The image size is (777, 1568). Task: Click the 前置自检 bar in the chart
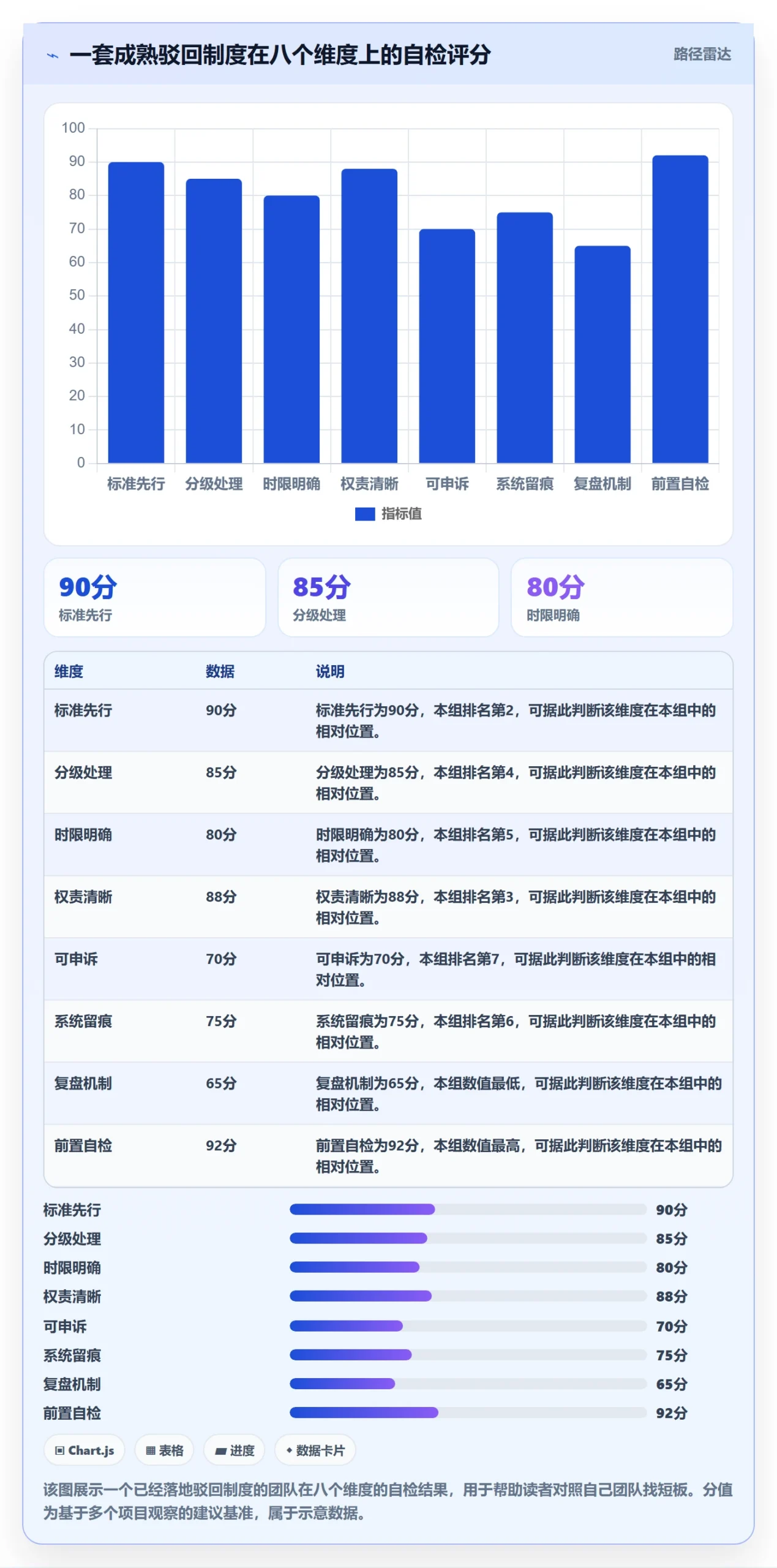point(680,309)
